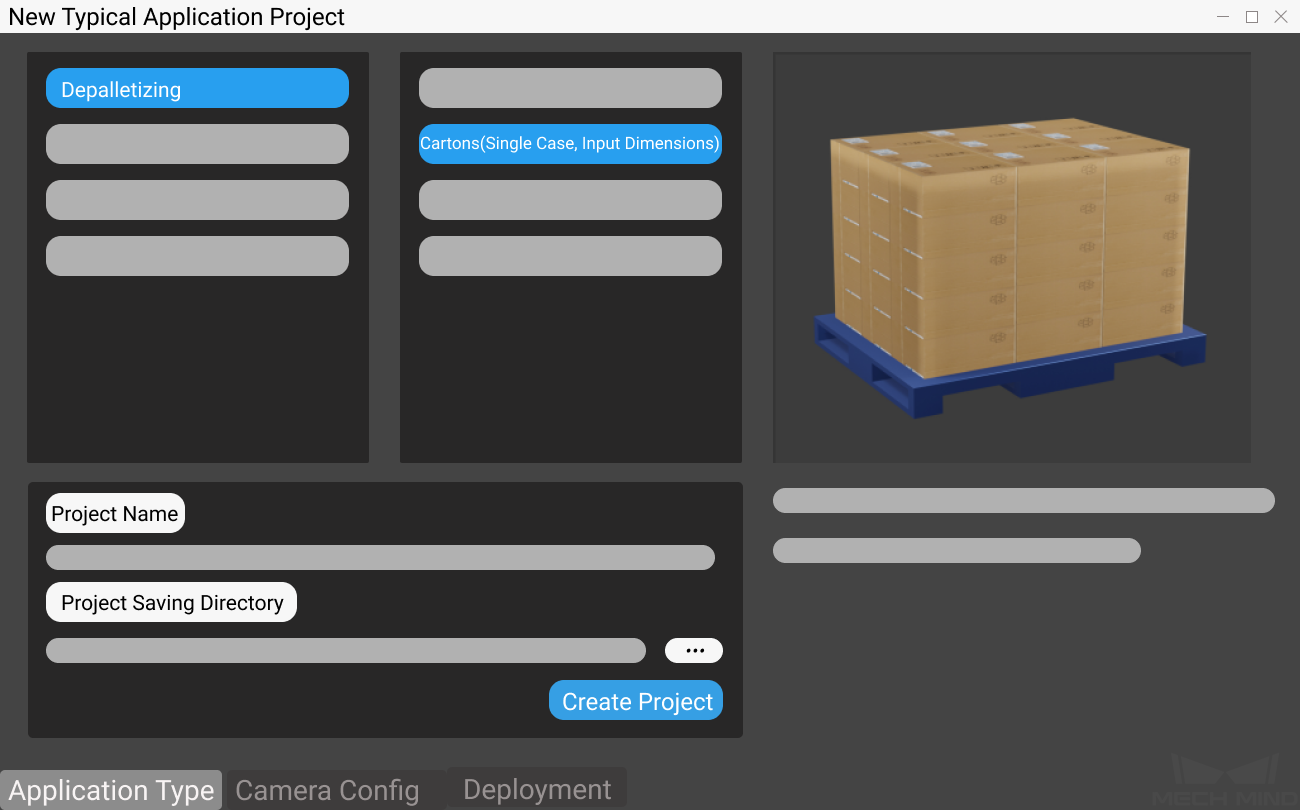Image resolution: width=1300 pixels, height=810 pixels.
Task: Switch to the Deployment tab
Action: 536,789
